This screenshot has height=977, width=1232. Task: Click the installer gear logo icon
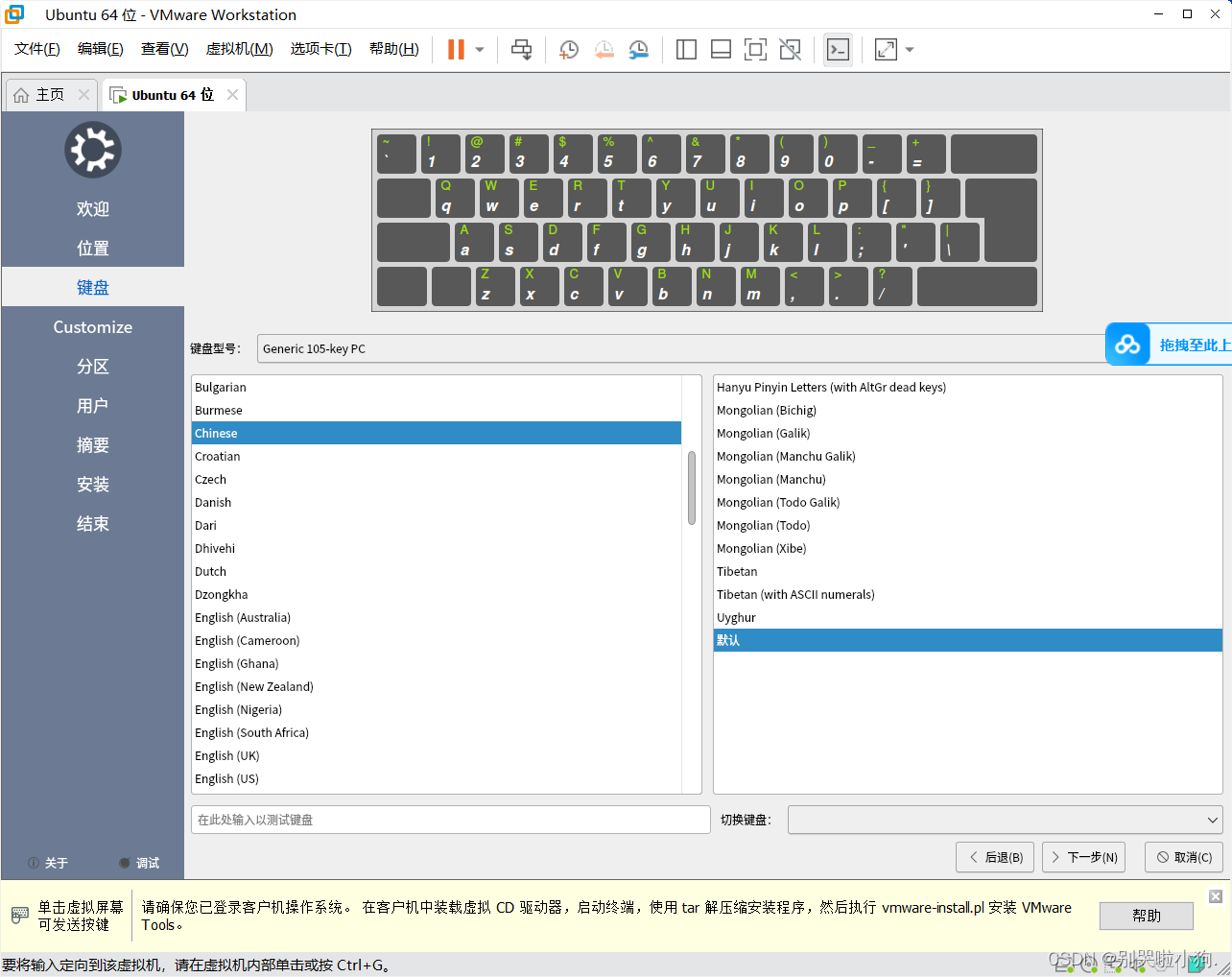(93, 150)
